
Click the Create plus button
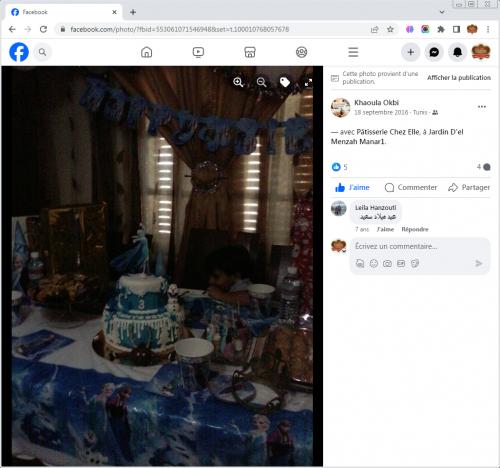point(410,52)
